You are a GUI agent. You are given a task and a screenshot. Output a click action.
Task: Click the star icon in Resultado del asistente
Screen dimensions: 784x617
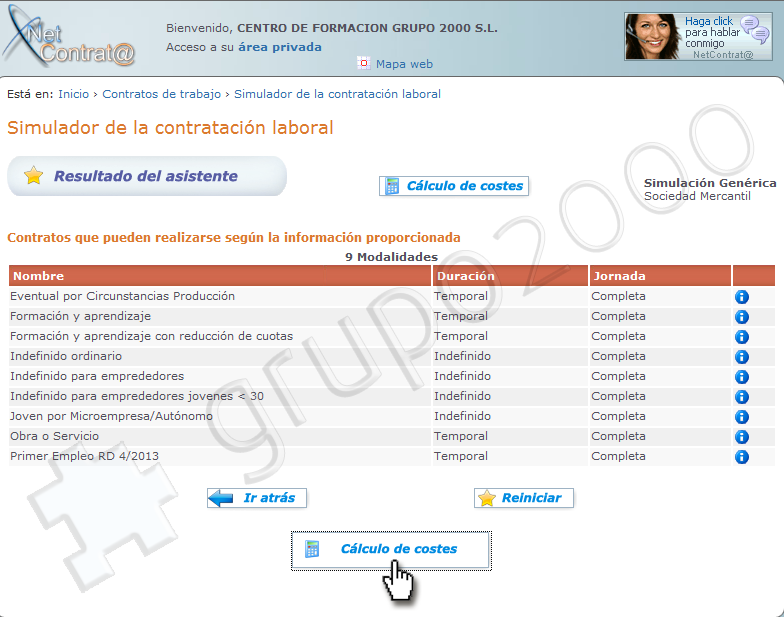point(34,176)
